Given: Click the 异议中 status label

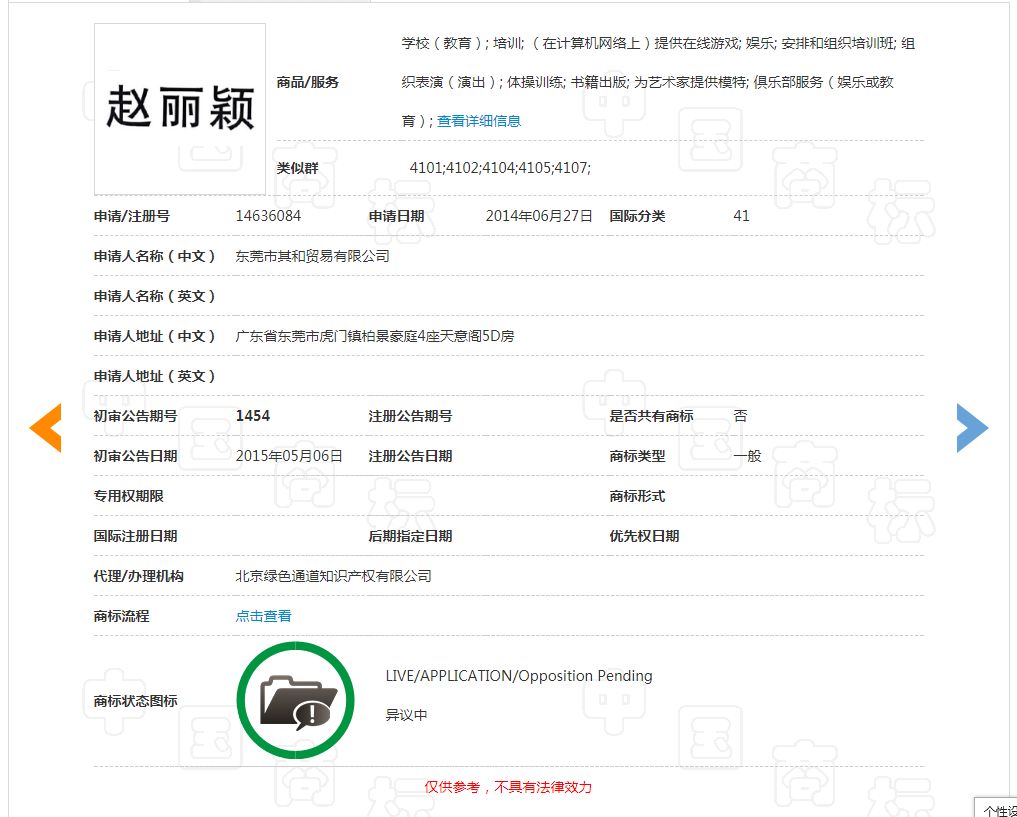Looking at the screenshot, I should tap(406, 714).
